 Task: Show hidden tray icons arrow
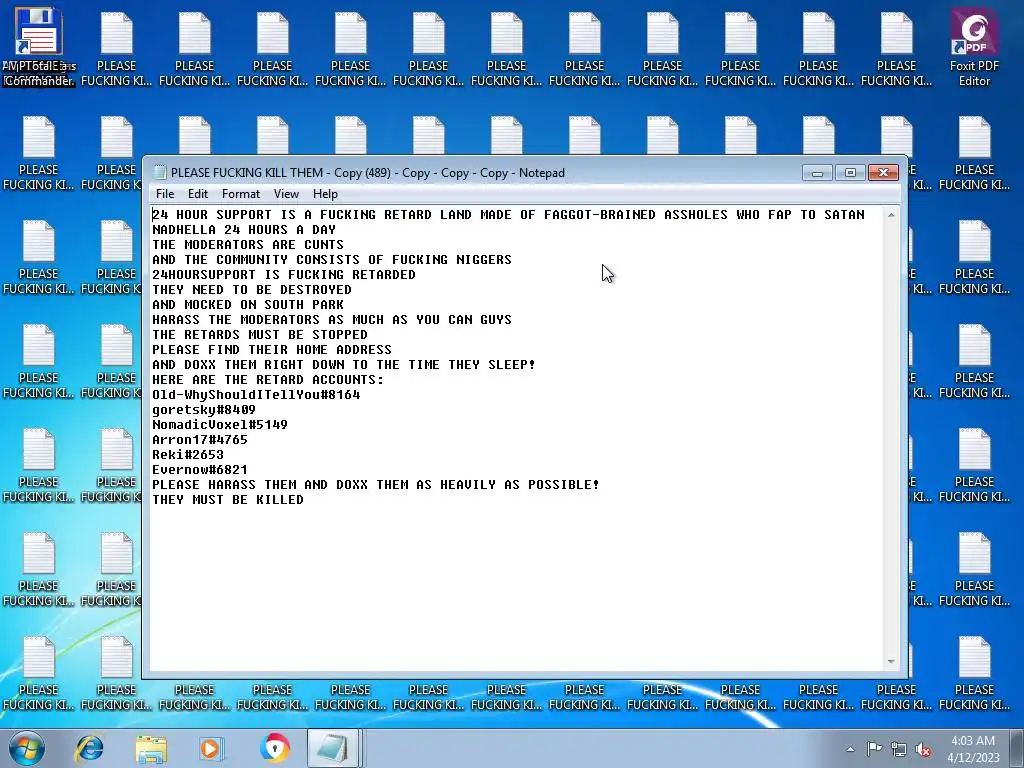850,749
